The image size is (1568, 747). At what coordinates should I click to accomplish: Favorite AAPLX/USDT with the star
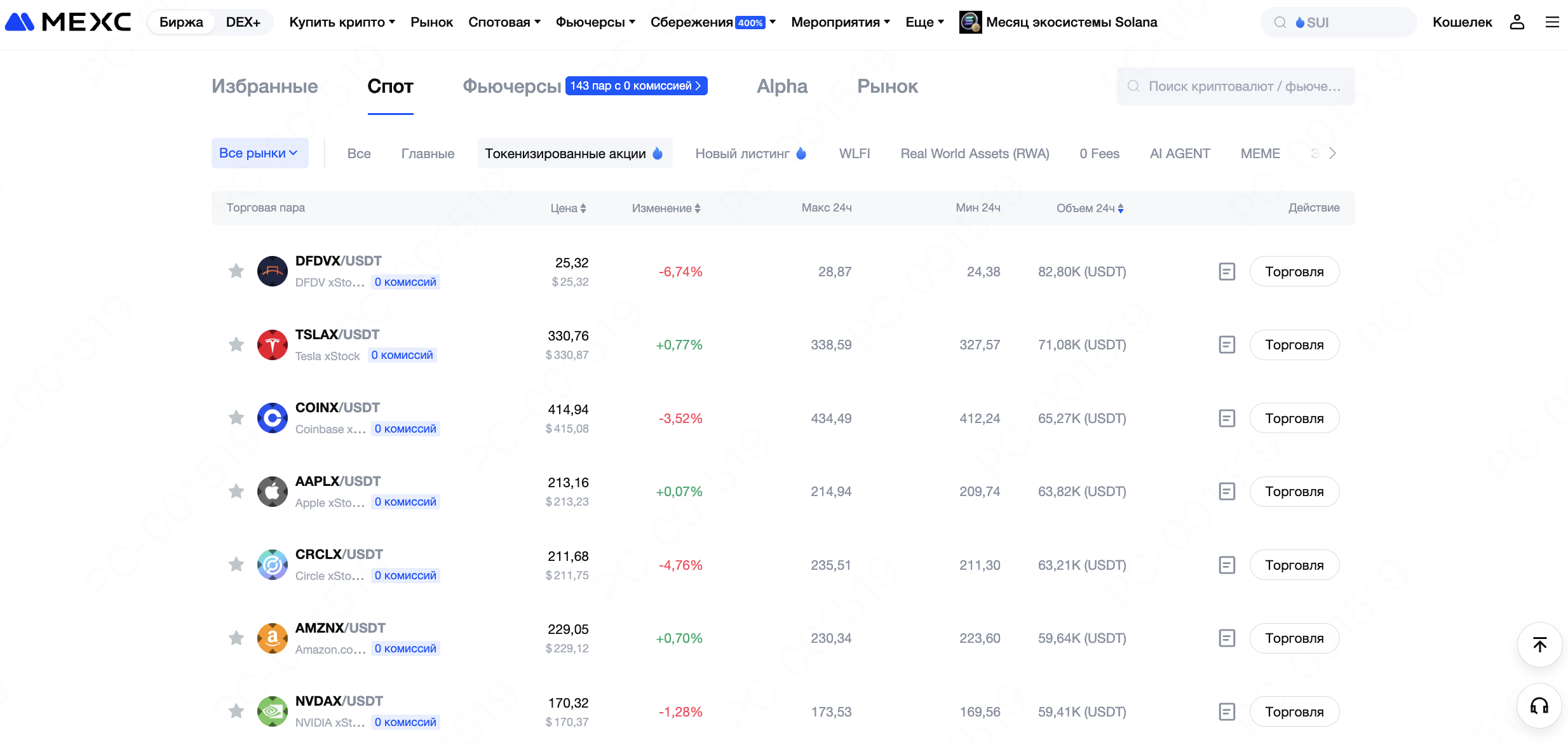[236, 492]
